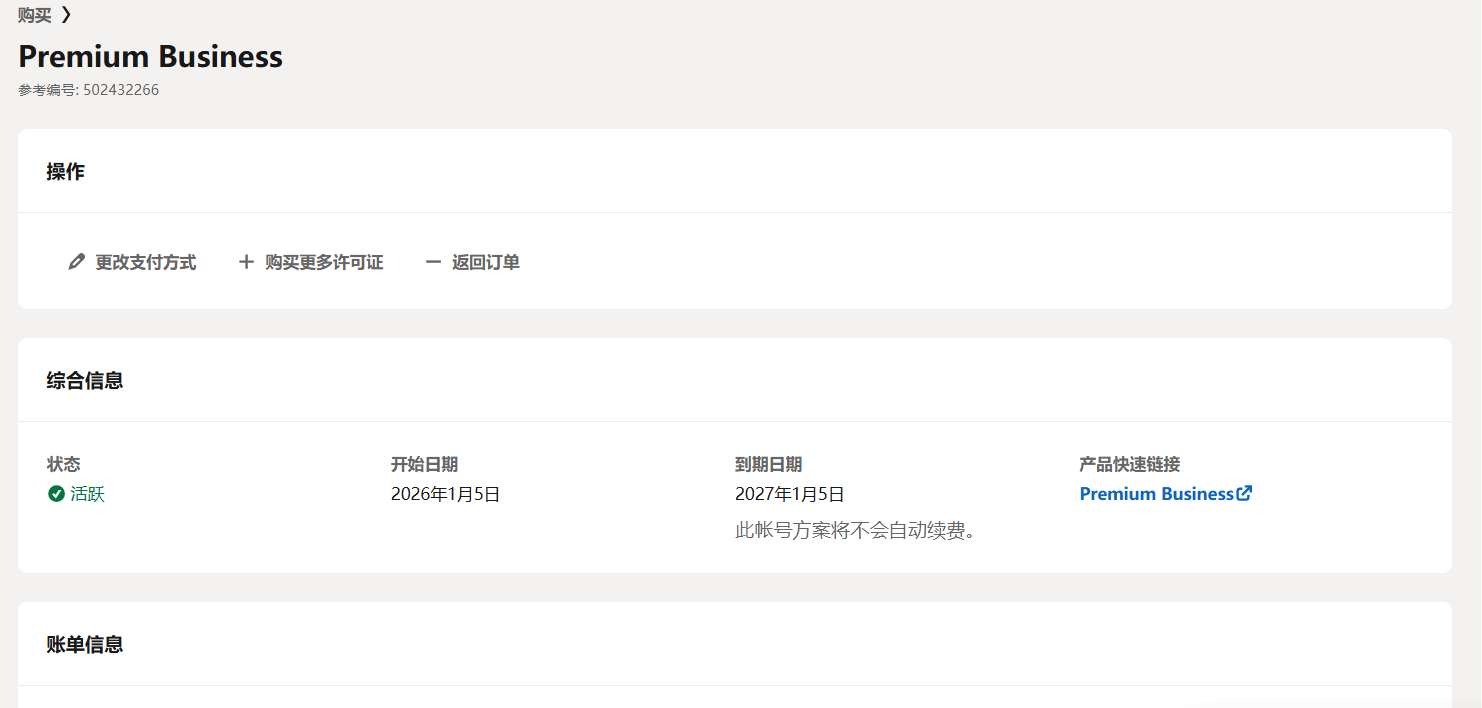Click the reference number 502432266
Image resolution: width=1482 pixels, height=708 pixels.
[120, 90]
